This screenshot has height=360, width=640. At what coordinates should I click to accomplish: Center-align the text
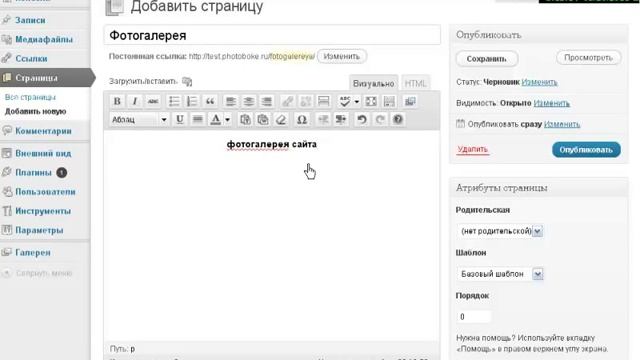point(249,101)
